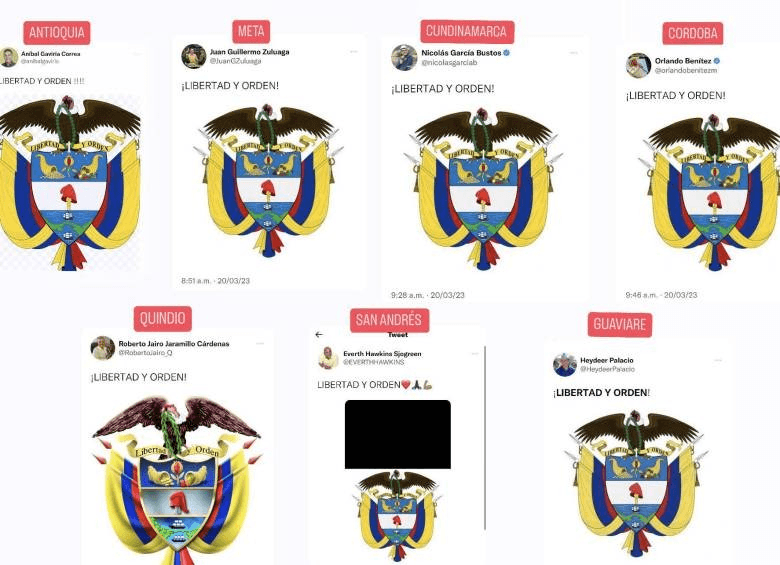Open the more options dots on Nicolás García Bustos's tweet
Image resolution: width=780 pixels, height=565 pixels.
(x=574, y=52)
